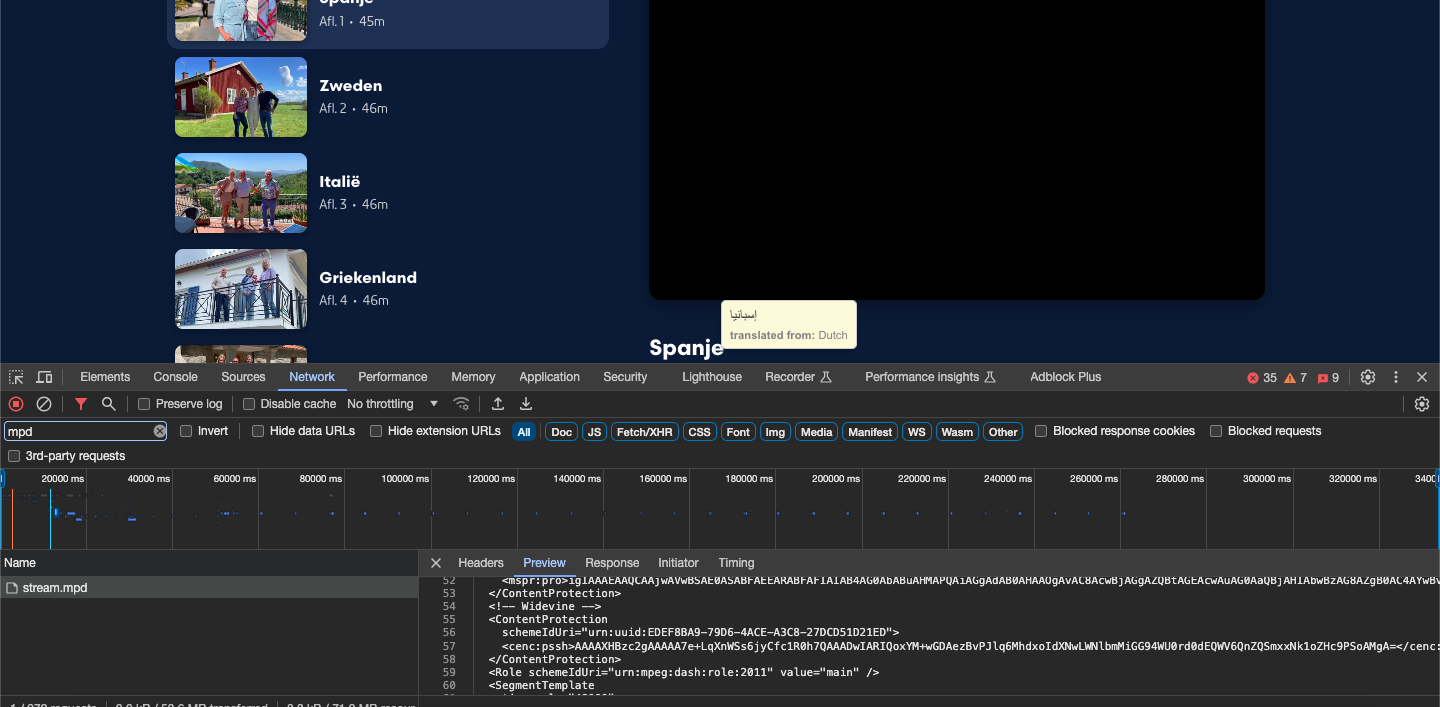Image resolution: width=1440 pixels, height=707 pixels.
Task: Open DevTools settings gear in tab bar
Action: pos(1368,377)
